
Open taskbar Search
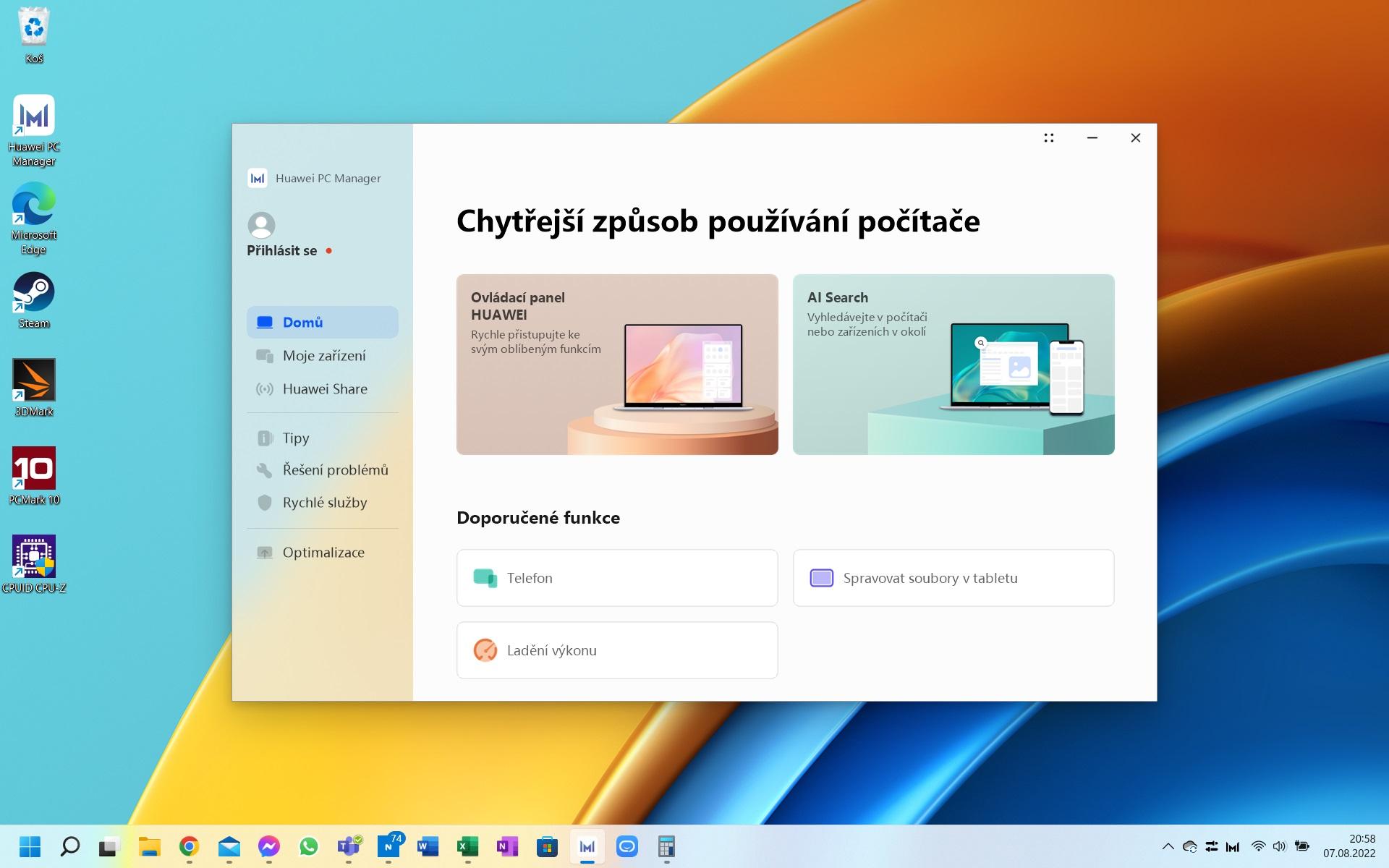tap(69, 846)
